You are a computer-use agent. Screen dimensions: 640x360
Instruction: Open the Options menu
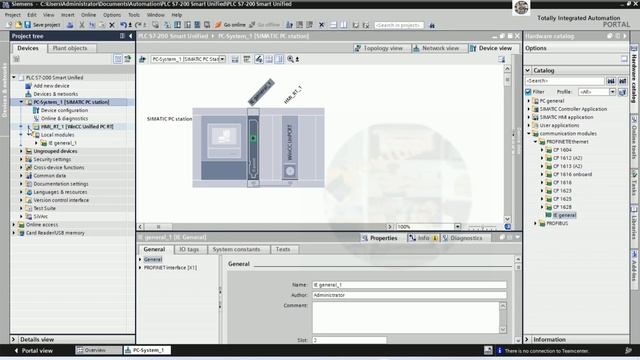click(112, 15)
